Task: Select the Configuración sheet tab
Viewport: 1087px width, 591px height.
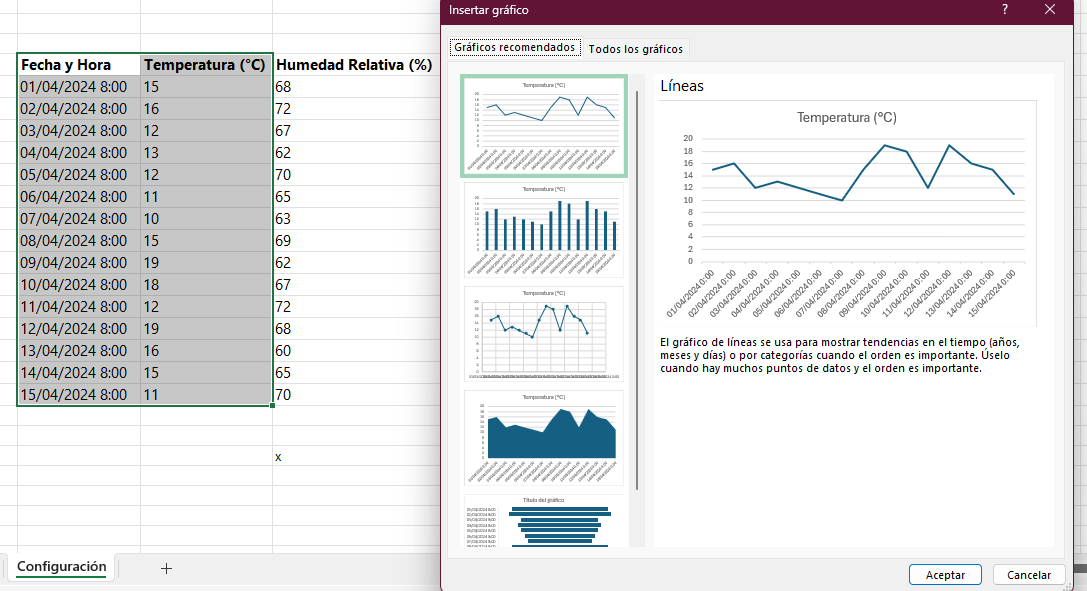Action: point(61,567)
